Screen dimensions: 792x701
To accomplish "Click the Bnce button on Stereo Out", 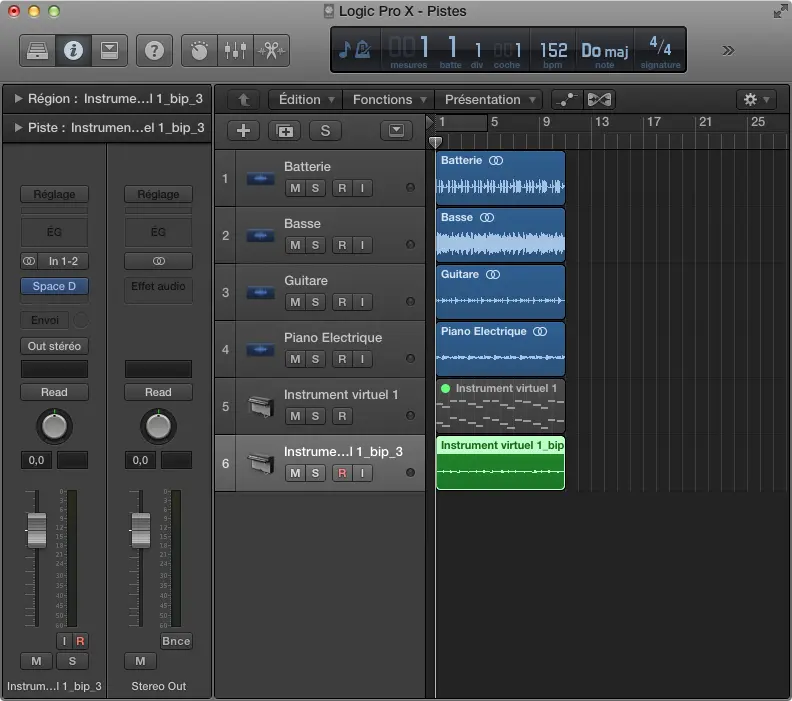I will coord(175,641).
